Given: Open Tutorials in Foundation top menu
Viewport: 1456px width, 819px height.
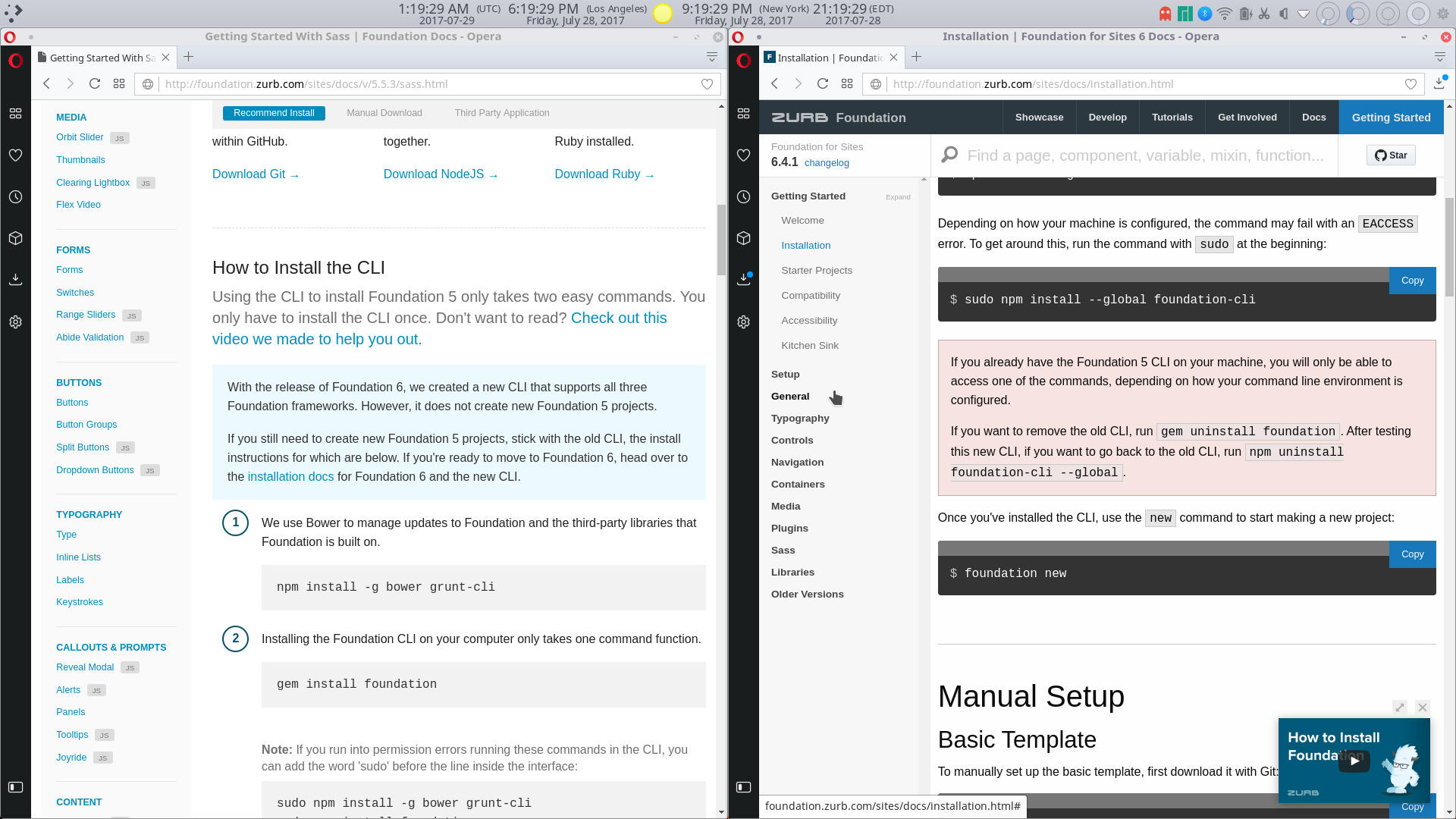Looking at the screenshot, I should [1172, 118].
